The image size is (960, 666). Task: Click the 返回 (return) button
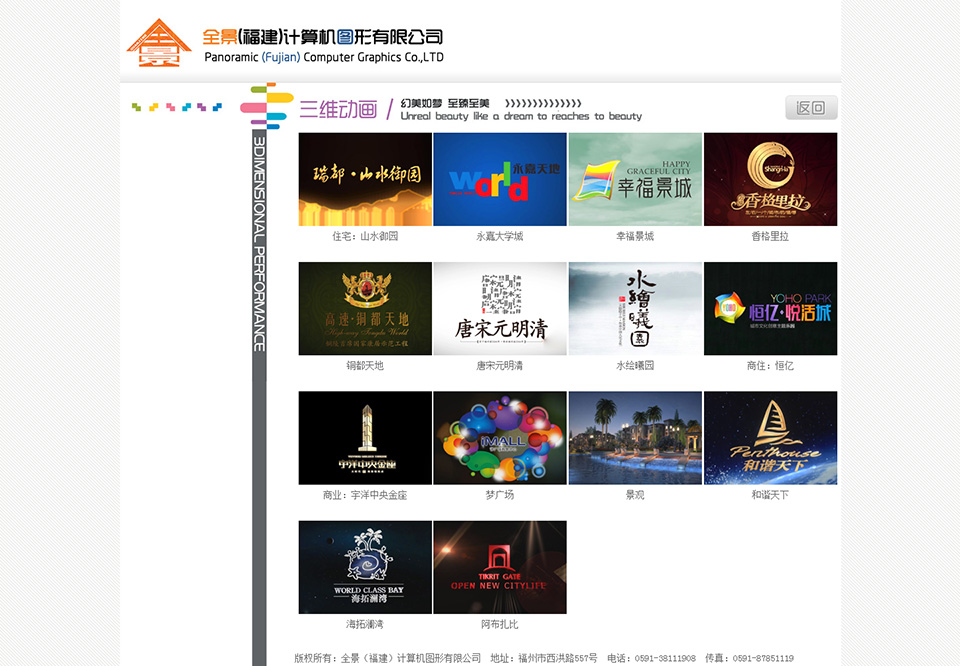click(x=811, y=107)
